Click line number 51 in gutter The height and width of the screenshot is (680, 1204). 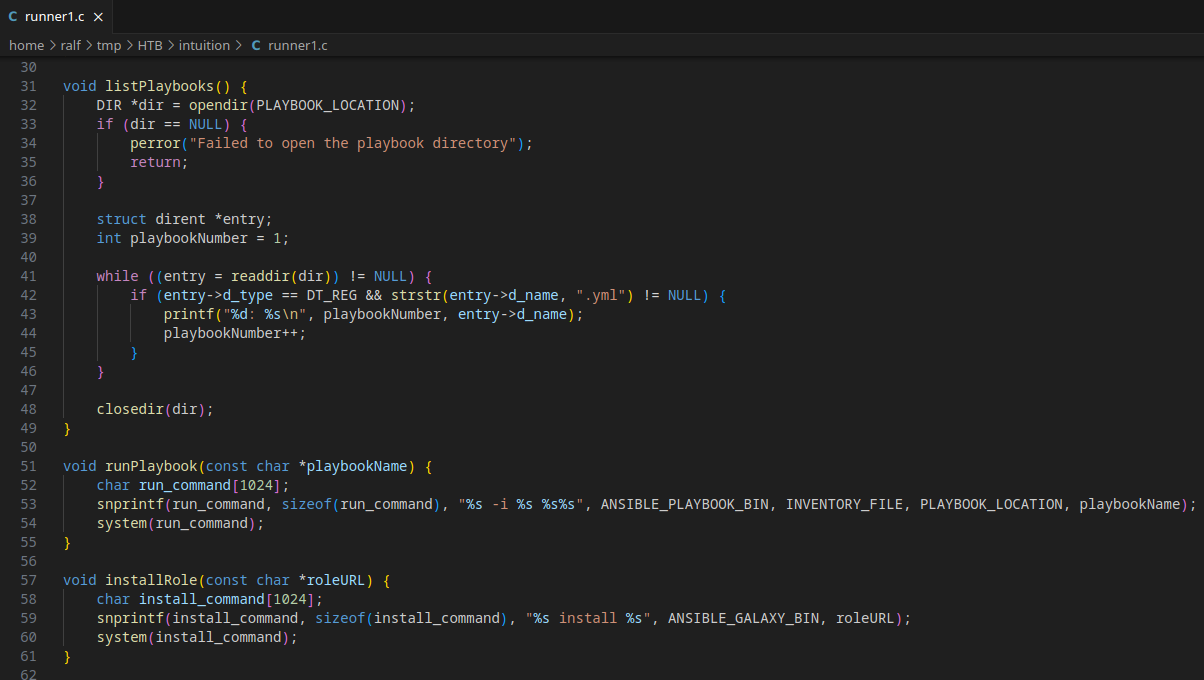coord(28,466)
